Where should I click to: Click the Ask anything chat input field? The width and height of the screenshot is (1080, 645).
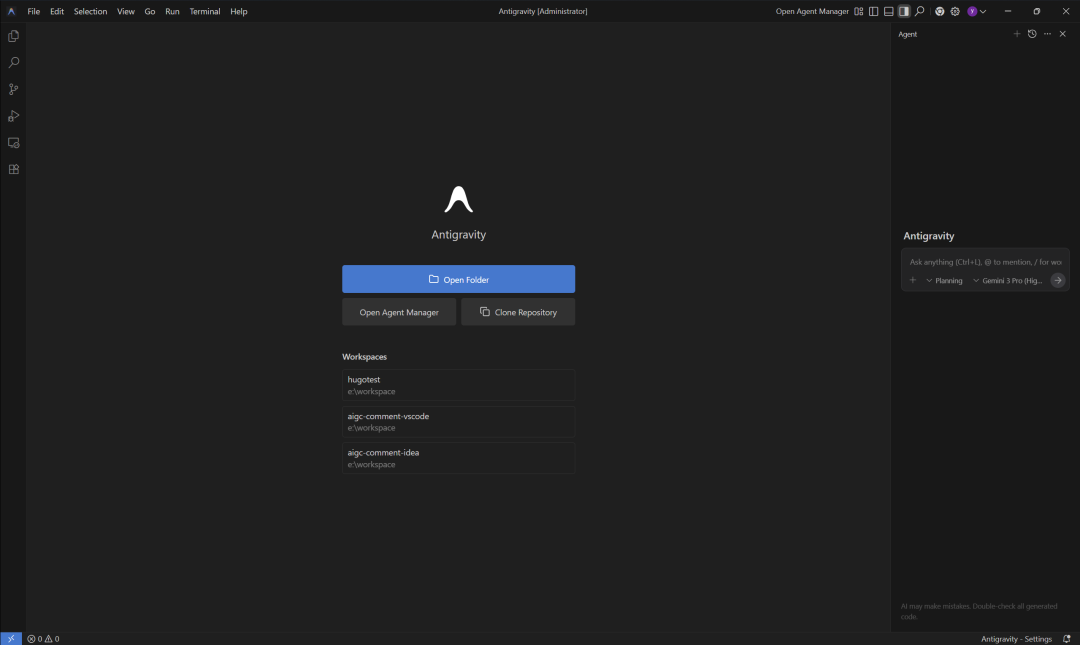click(985, 262)
